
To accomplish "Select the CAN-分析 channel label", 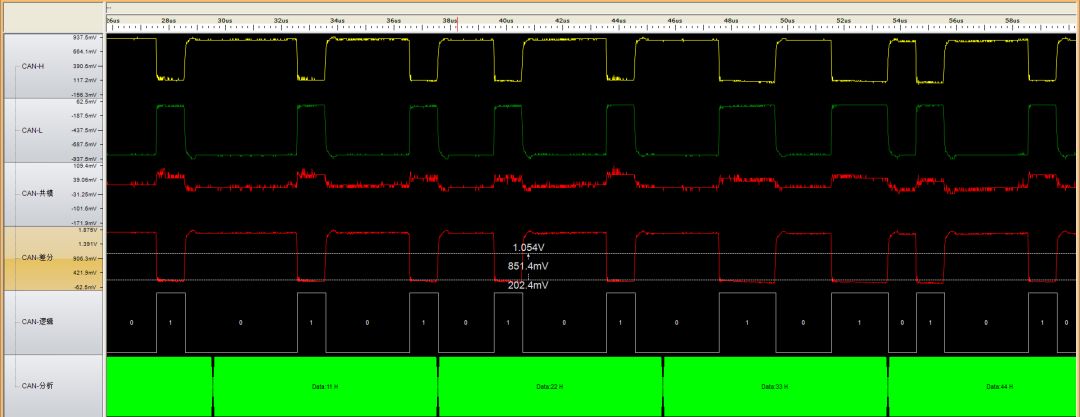I will (35, 386).
